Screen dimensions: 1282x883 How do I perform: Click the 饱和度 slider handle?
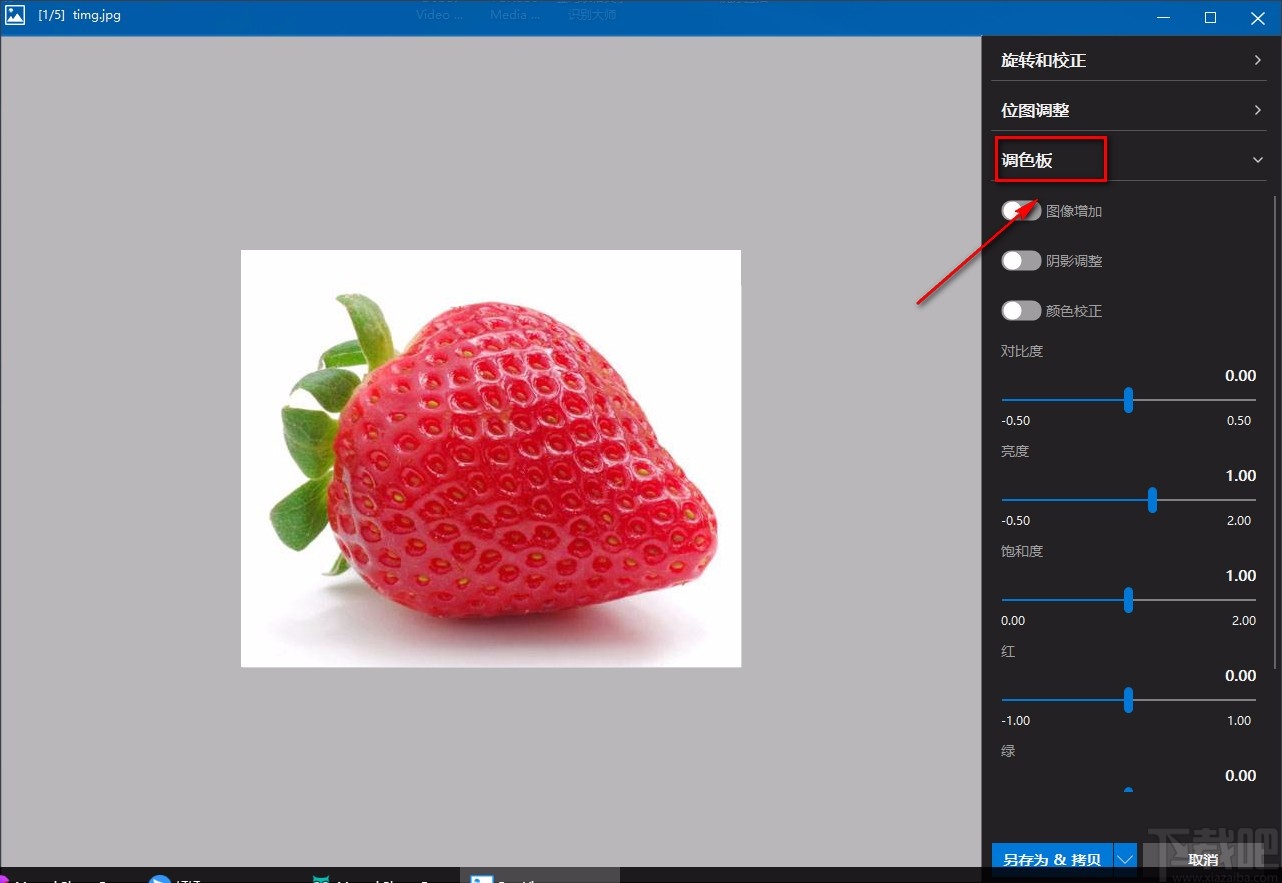point(1128,600)
